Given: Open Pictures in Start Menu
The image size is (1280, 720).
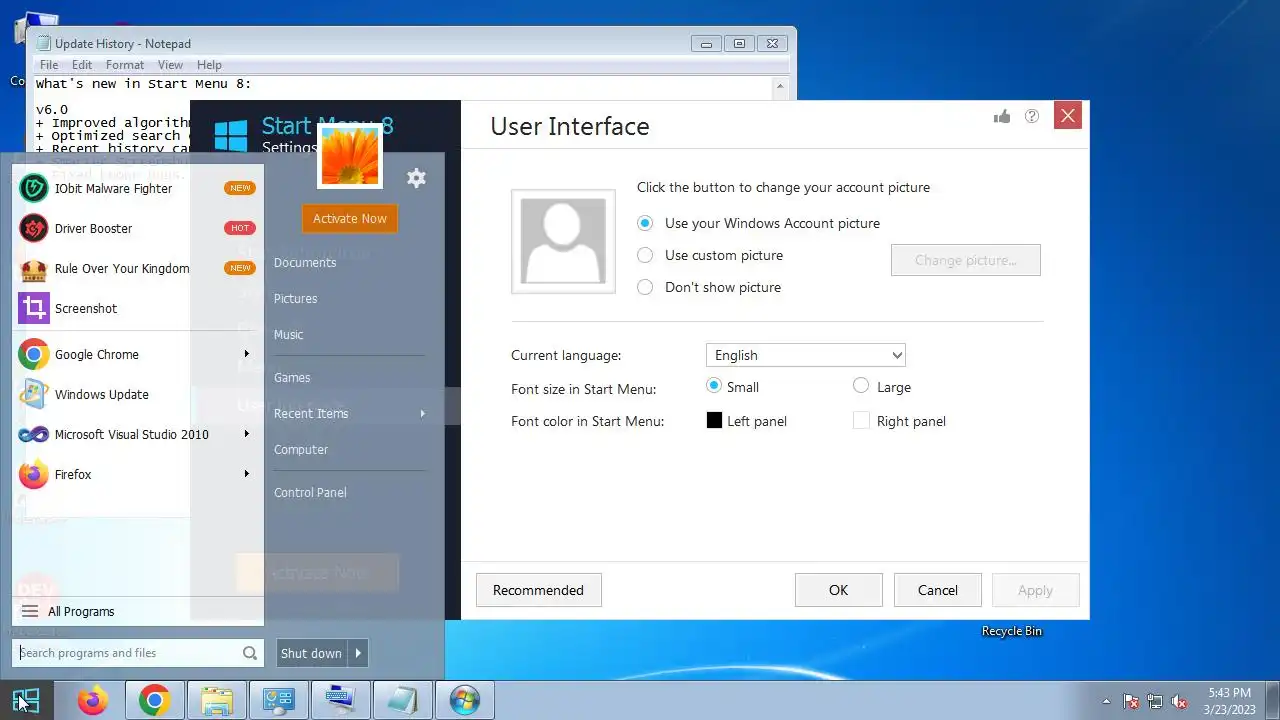Looking at the screenshot, I should (x=295, y=298).
